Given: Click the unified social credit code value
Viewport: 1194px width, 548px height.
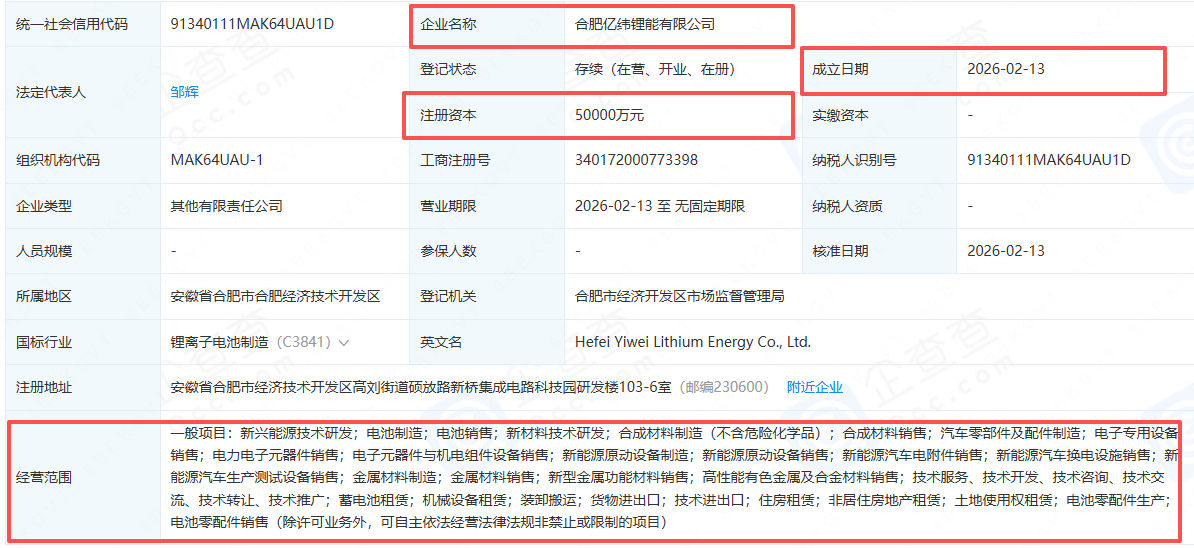Looking at the screenshot, I should point(252,24).
